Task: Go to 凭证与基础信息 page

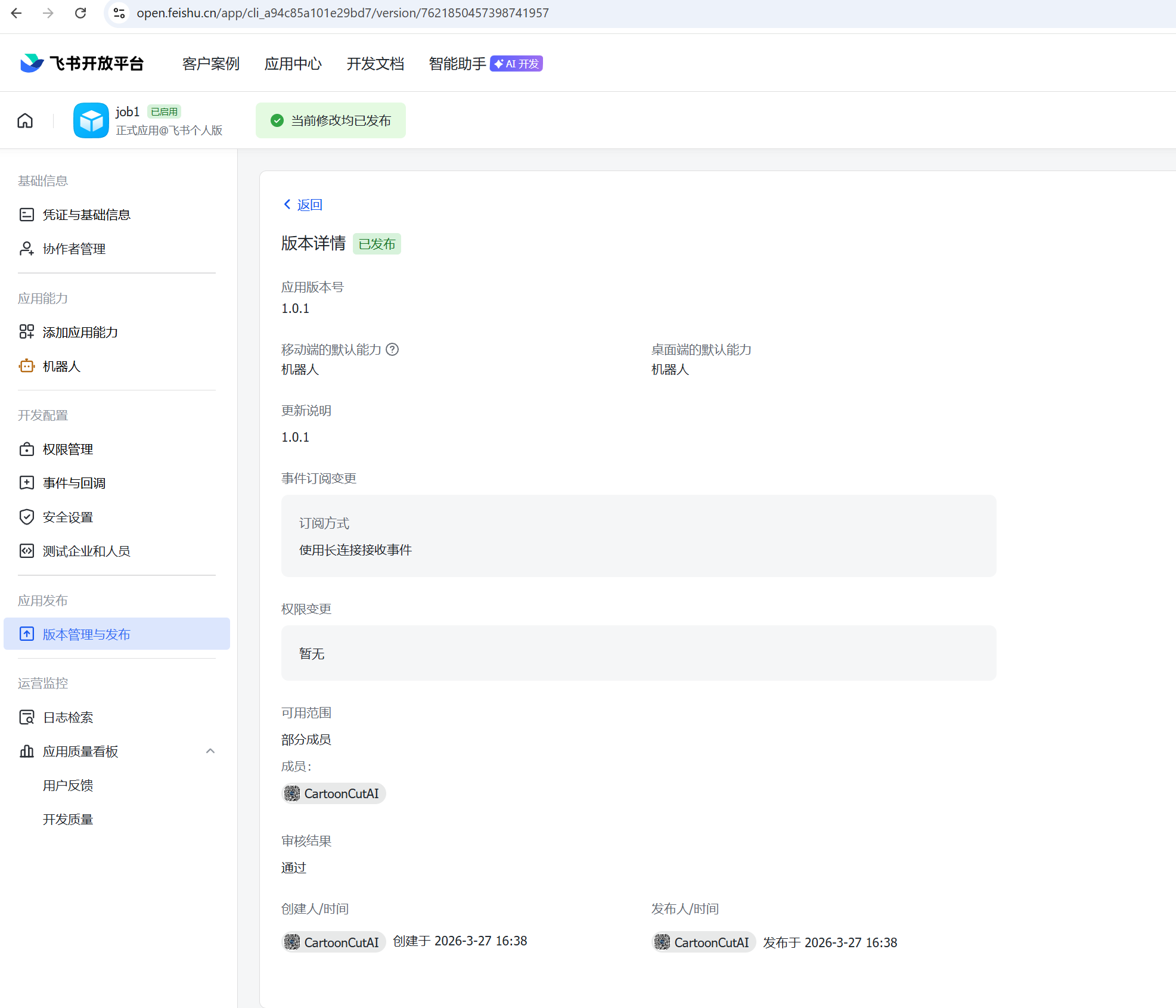Action: point(86,215)
